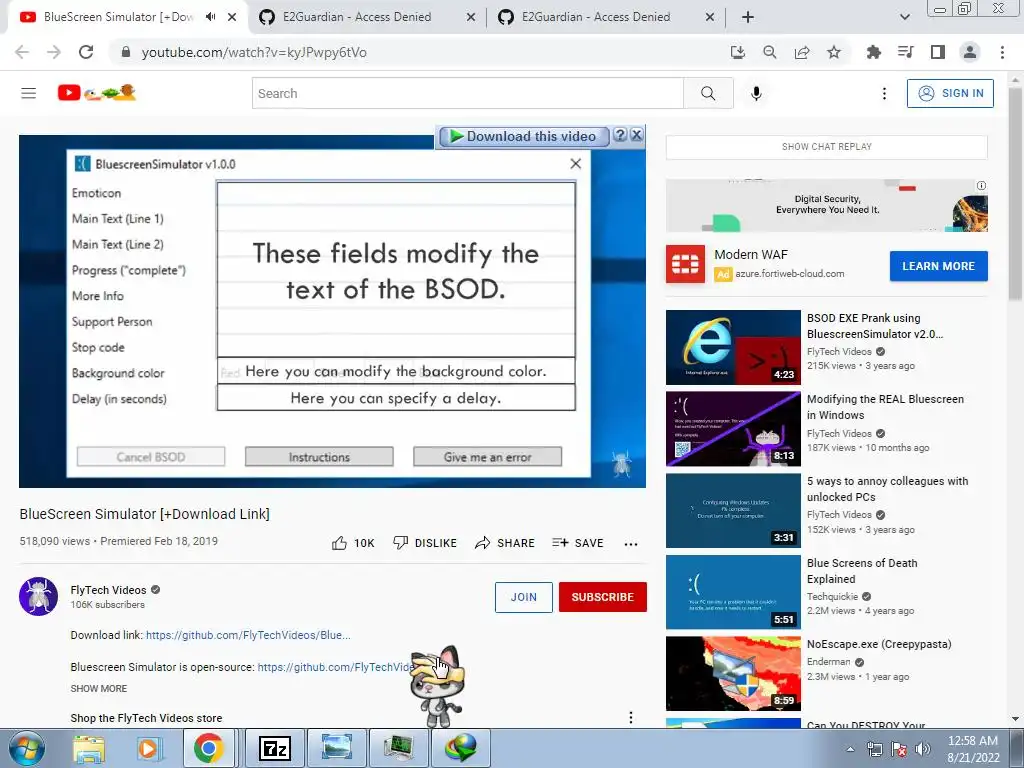Open Windows Media Player from the taskbar
Viewport: 1024px width, 768px height.
click(148, 748)
